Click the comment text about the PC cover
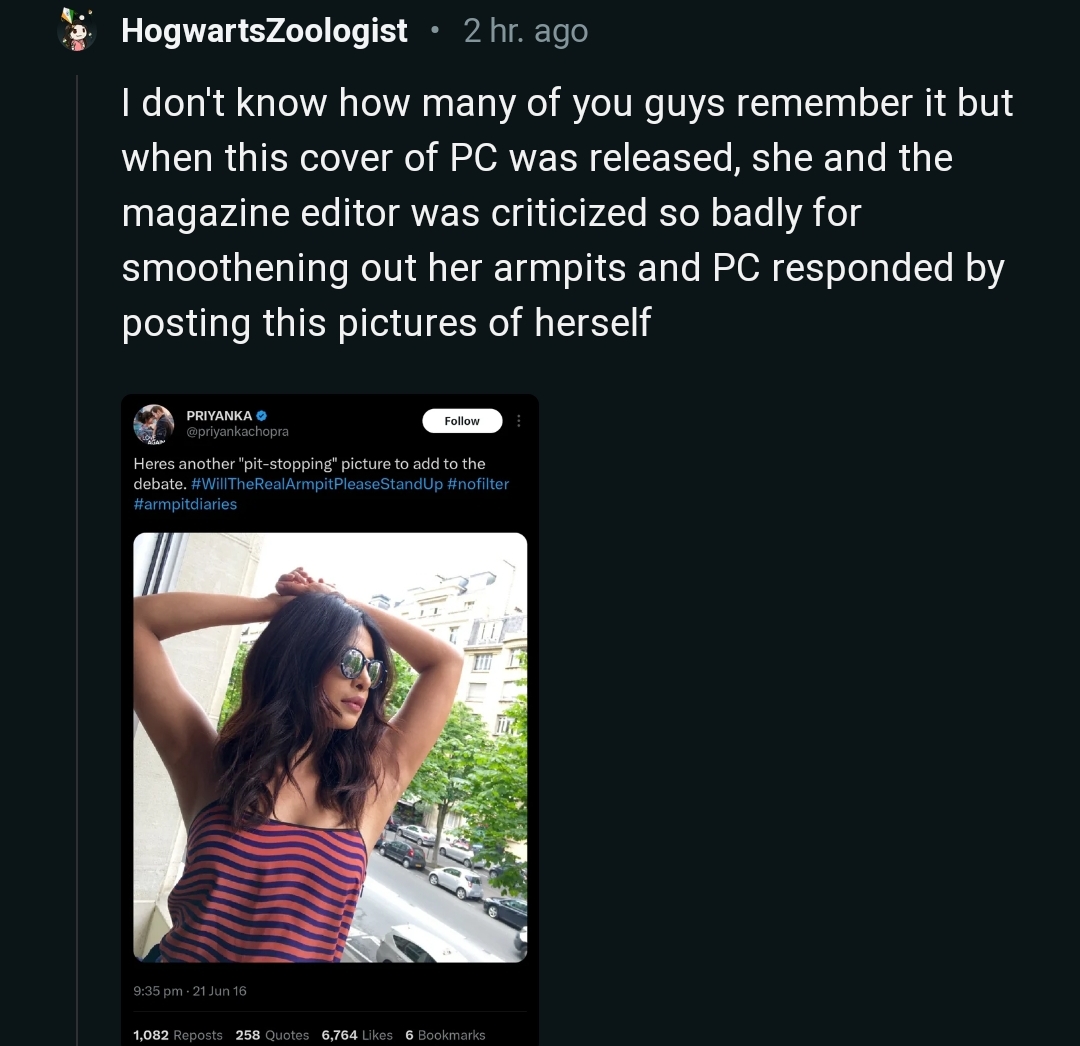 point(567,213)
